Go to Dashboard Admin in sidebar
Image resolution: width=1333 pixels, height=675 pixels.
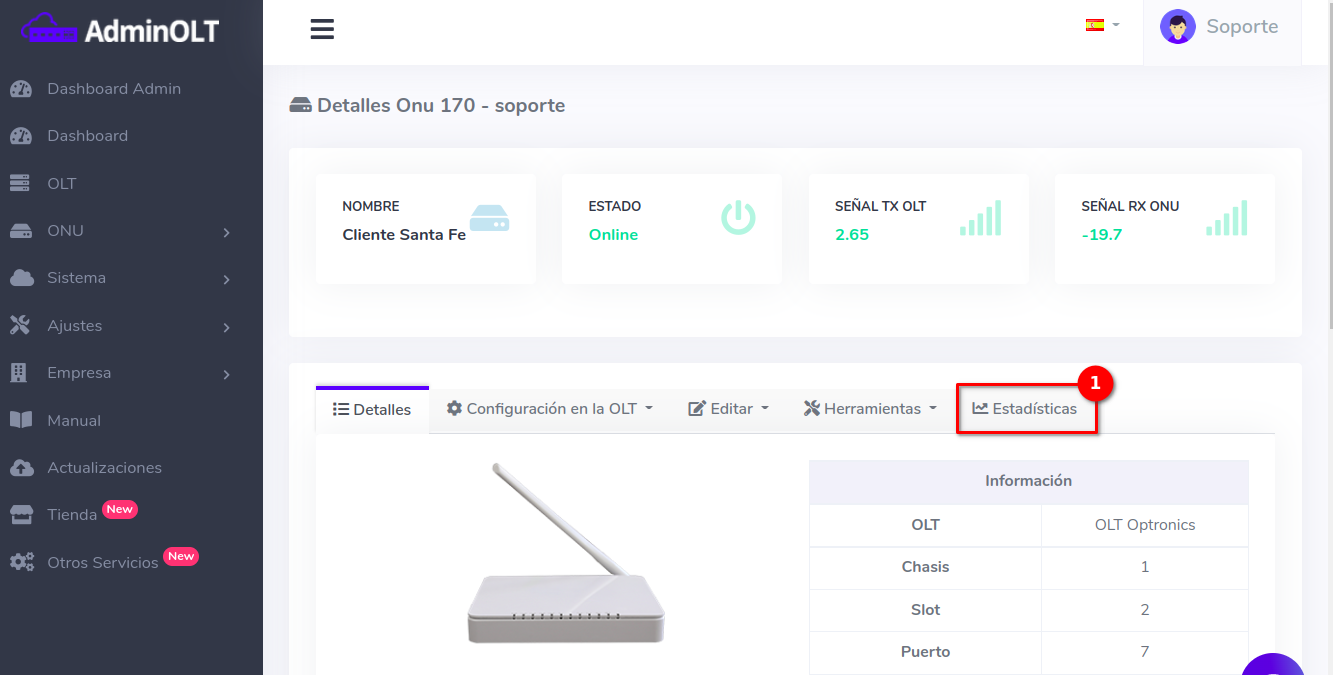click(113, 89)
